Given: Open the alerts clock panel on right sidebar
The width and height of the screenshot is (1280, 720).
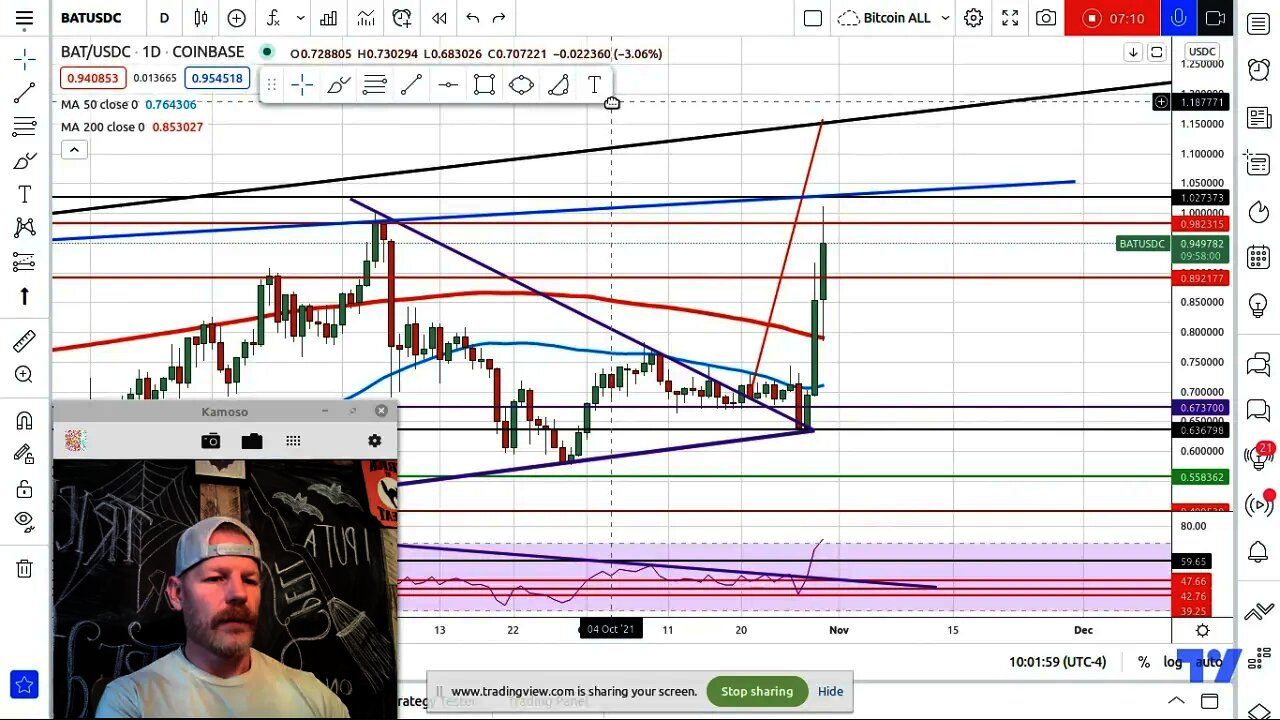Looking at the screenshot, I should pyautogui.click(x=1259, y=69).
